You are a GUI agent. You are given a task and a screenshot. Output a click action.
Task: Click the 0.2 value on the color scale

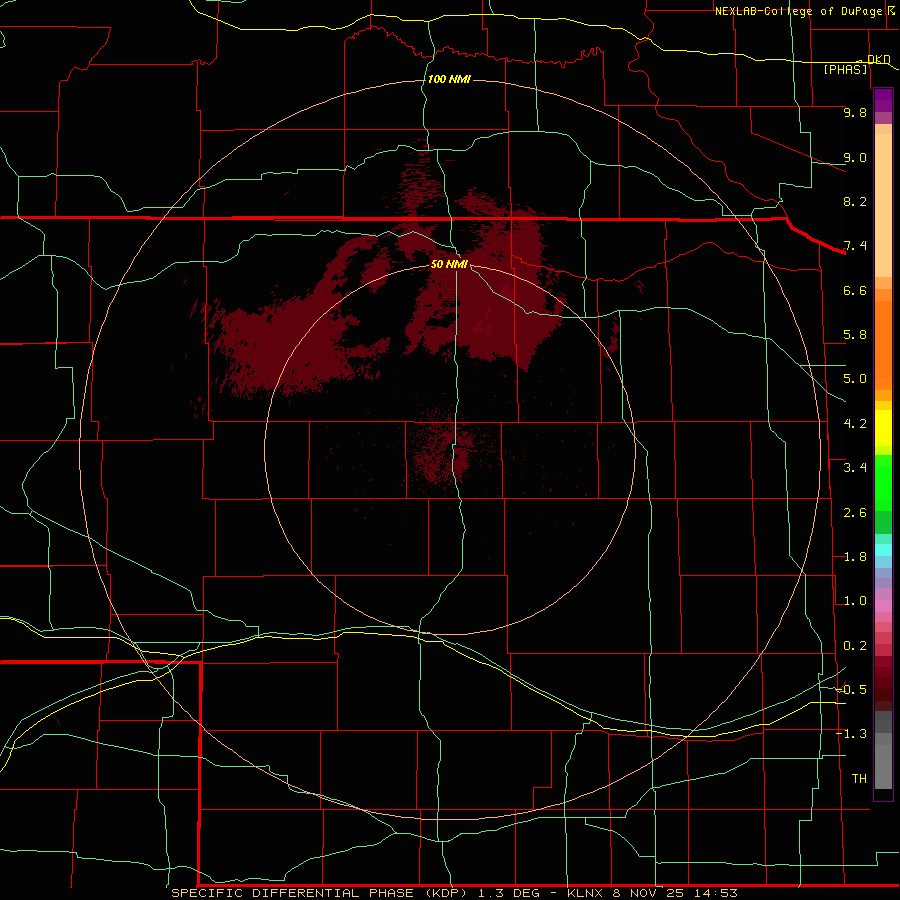855,646
